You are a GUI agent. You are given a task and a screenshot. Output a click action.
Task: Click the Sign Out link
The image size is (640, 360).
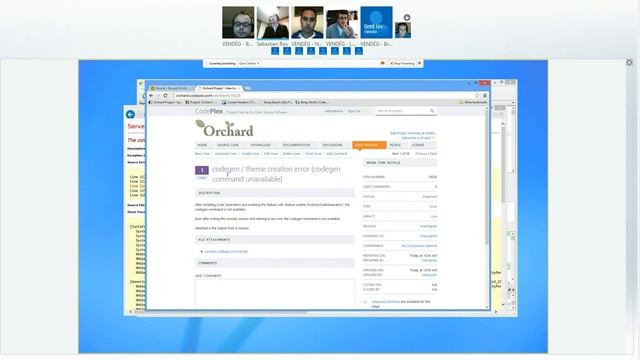point(354,111)
